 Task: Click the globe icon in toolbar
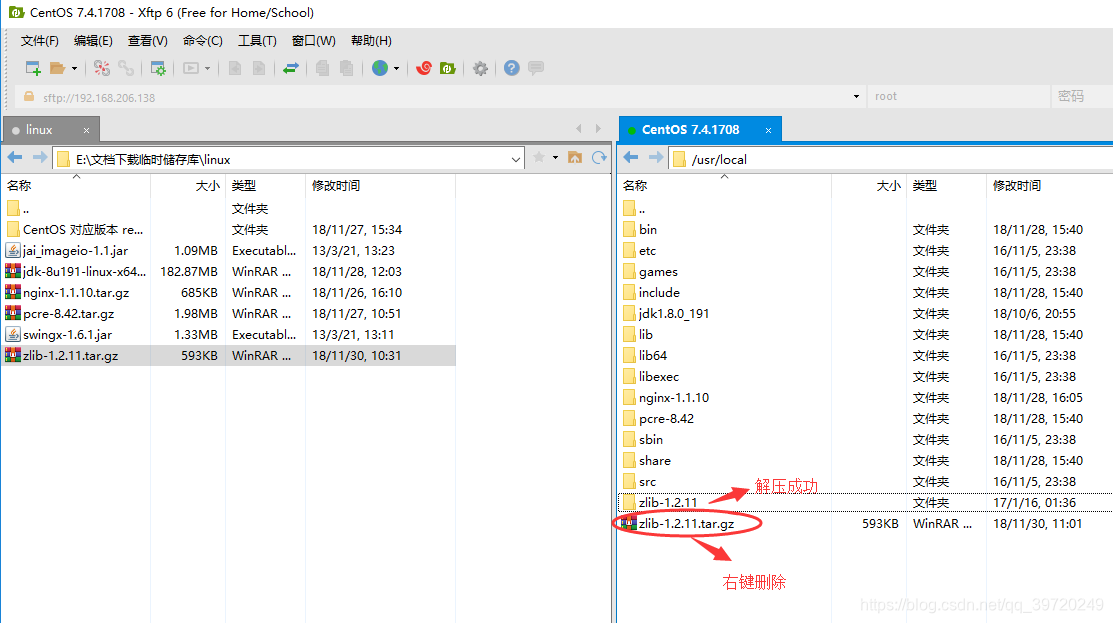(x=380, y=68)
